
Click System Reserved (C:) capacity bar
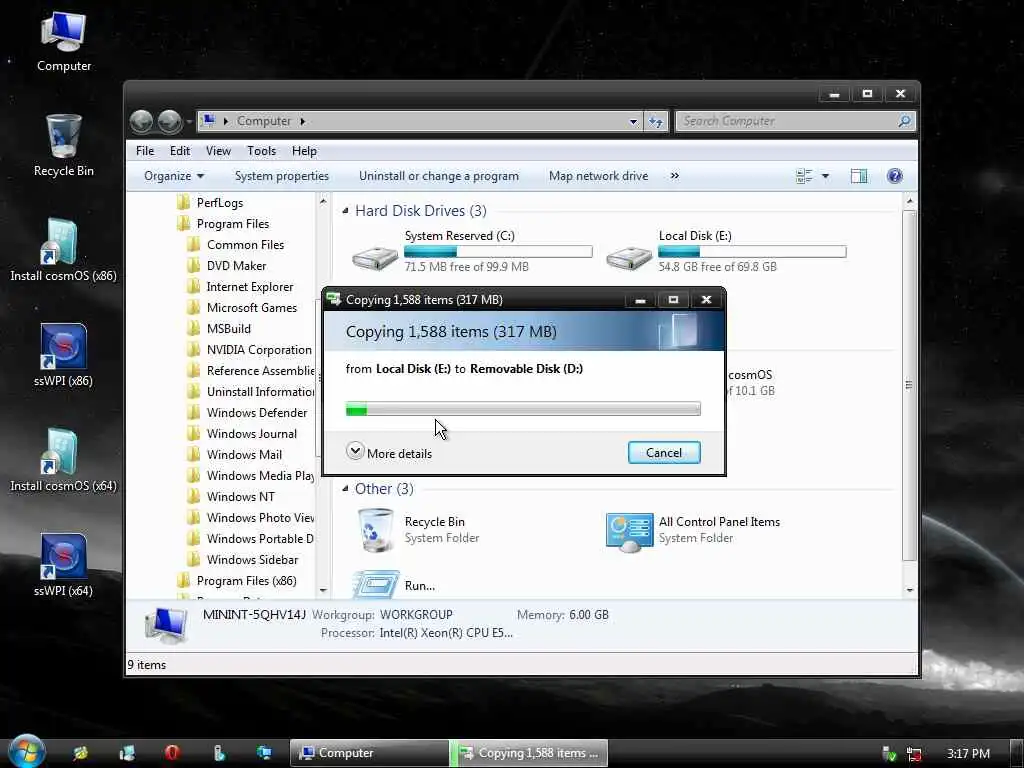point(498,251)
